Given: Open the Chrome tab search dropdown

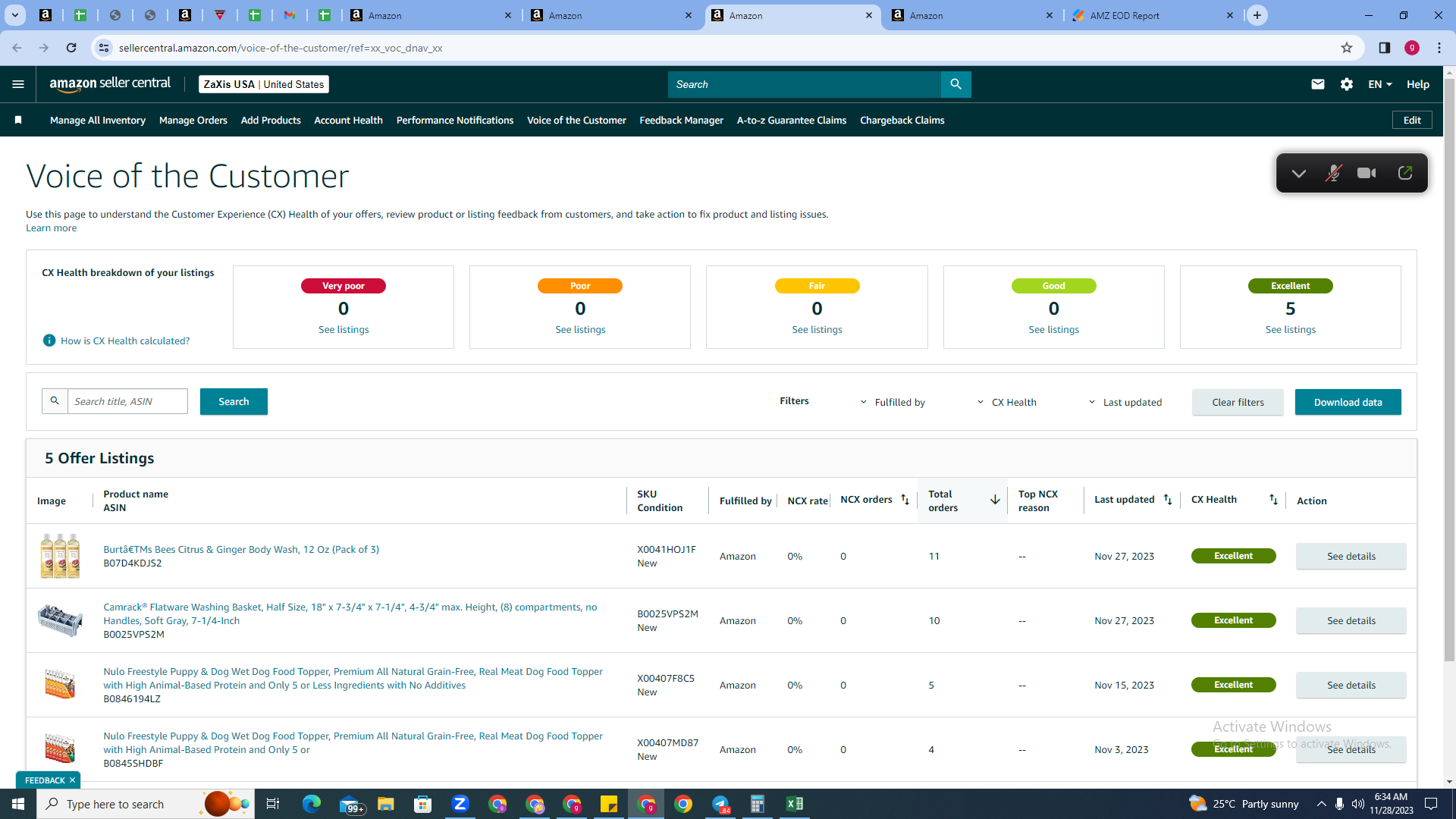Looking at the screenshot, I should [x=15, y=15].
